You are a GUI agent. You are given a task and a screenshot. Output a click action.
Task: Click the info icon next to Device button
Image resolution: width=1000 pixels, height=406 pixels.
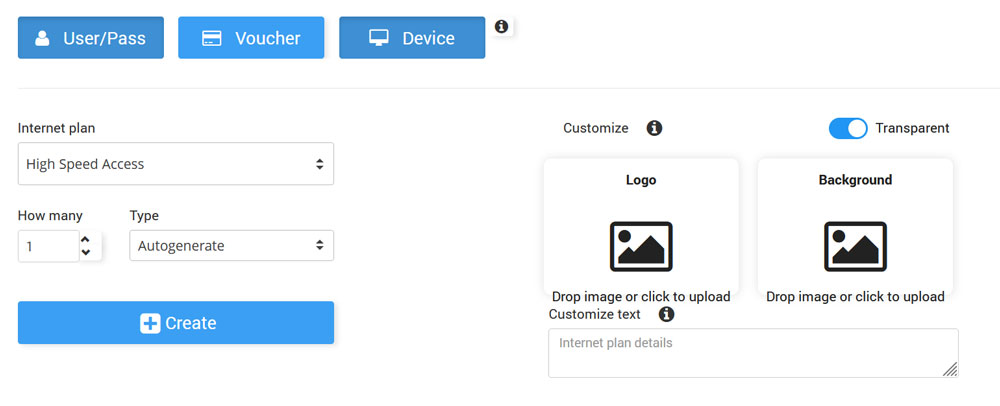502,26
